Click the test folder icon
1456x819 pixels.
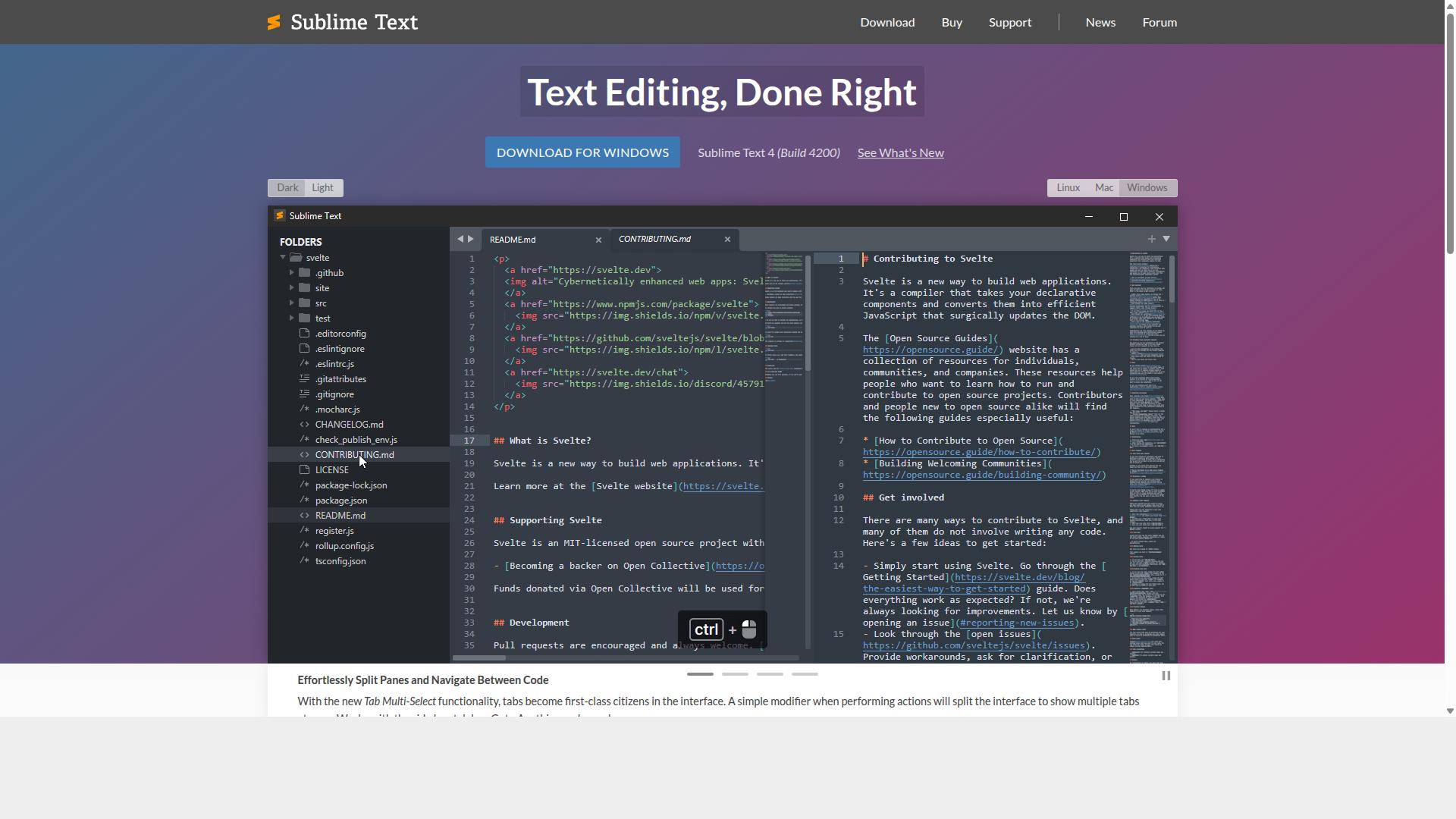click(x=305, y=318)
